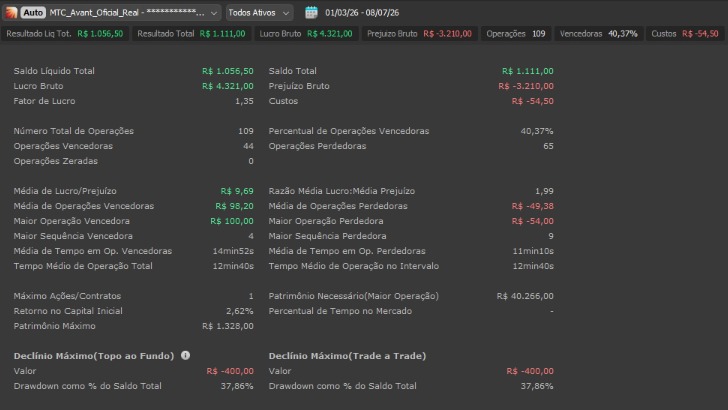This screenshot has width=728, height=410.
Task: Click the Declínio Máximo(Trade a Trade) heading
Action: pos(347,356)
